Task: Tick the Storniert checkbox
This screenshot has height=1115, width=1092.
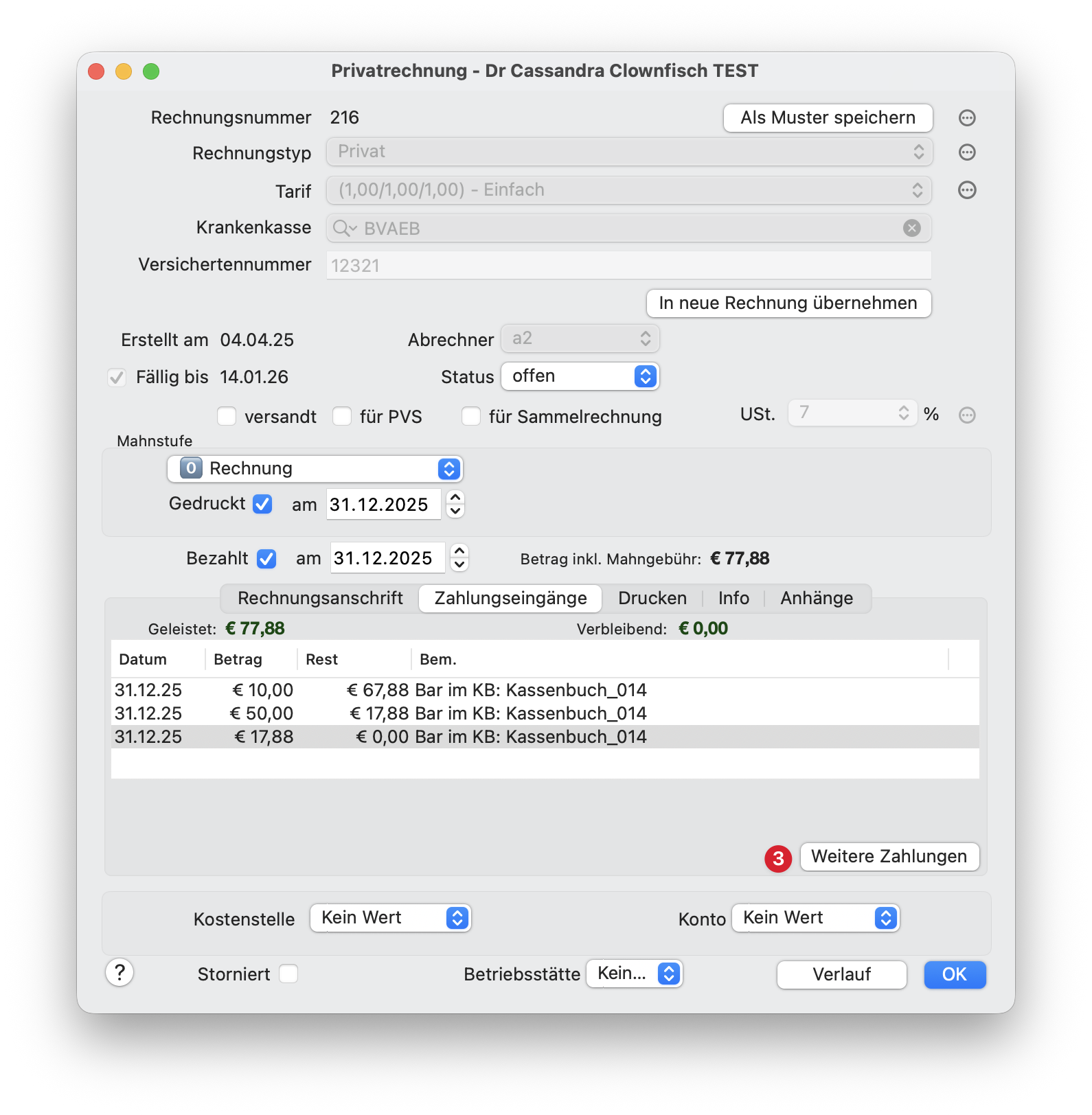Action: 288,974
